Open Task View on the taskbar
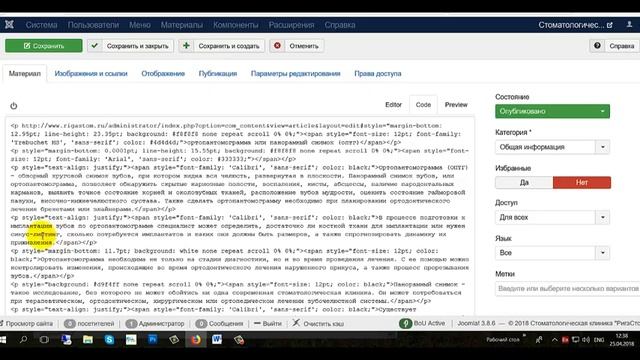This screenshot has height=360, width=640. 44,340
